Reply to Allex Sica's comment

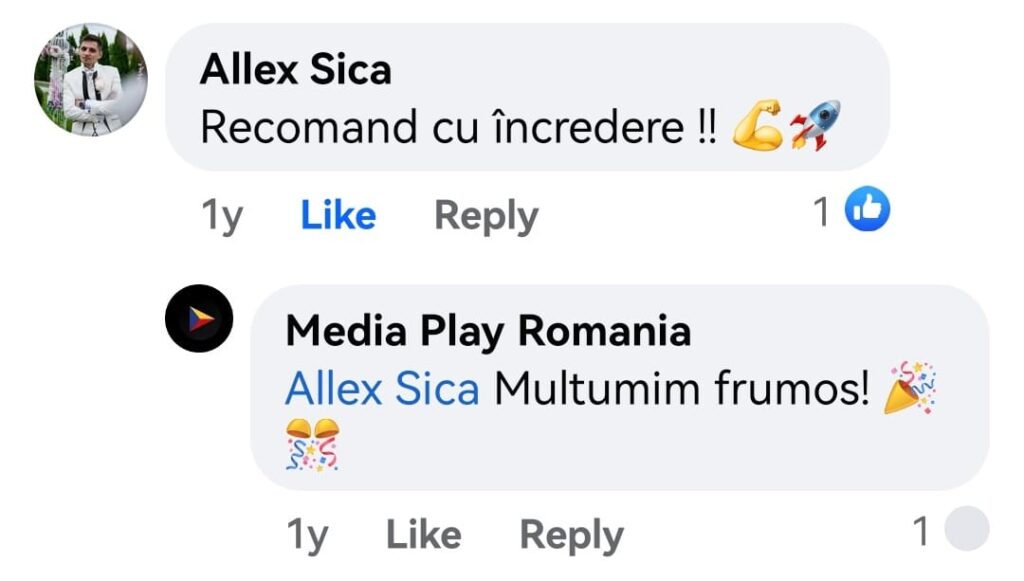pos(486,216)
